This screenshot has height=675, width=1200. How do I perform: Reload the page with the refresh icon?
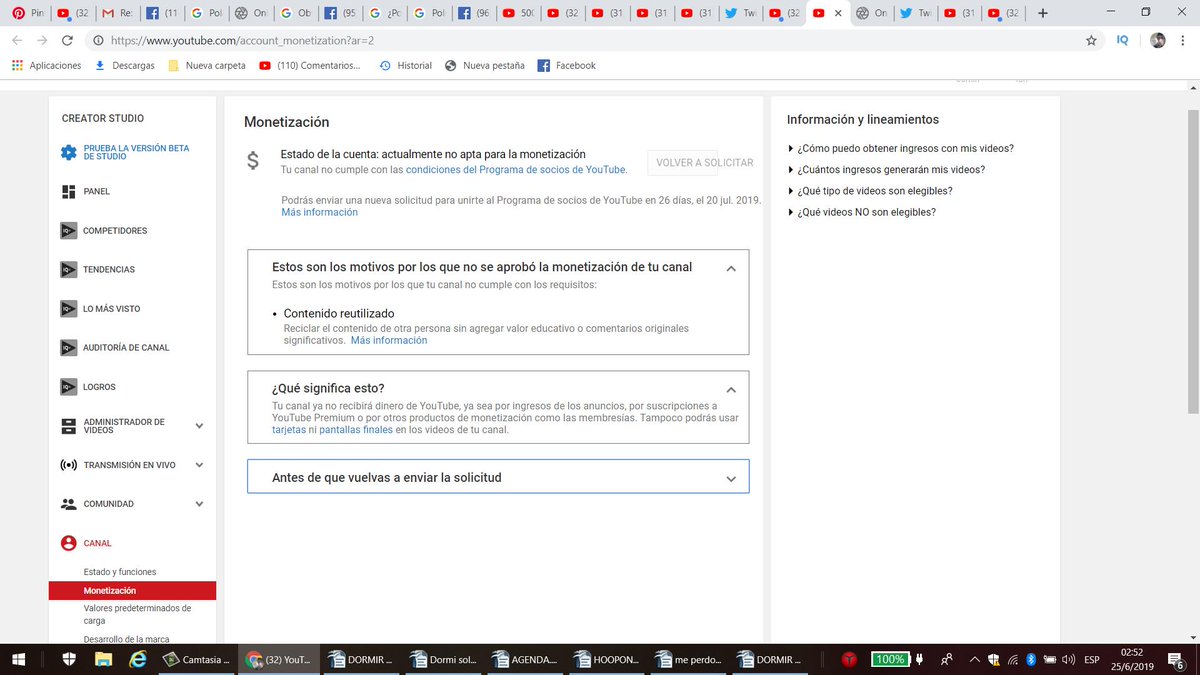[67, 40]
